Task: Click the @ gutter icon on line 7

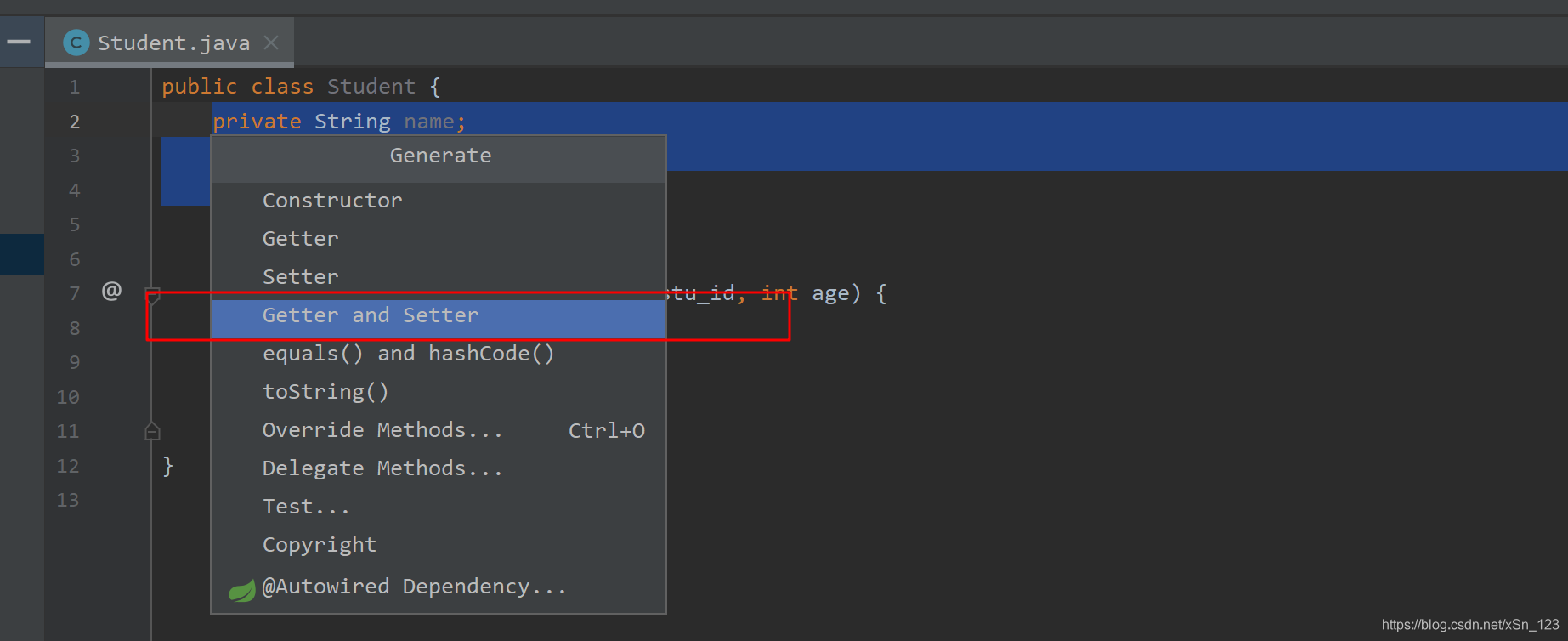Action: (111, 292)
